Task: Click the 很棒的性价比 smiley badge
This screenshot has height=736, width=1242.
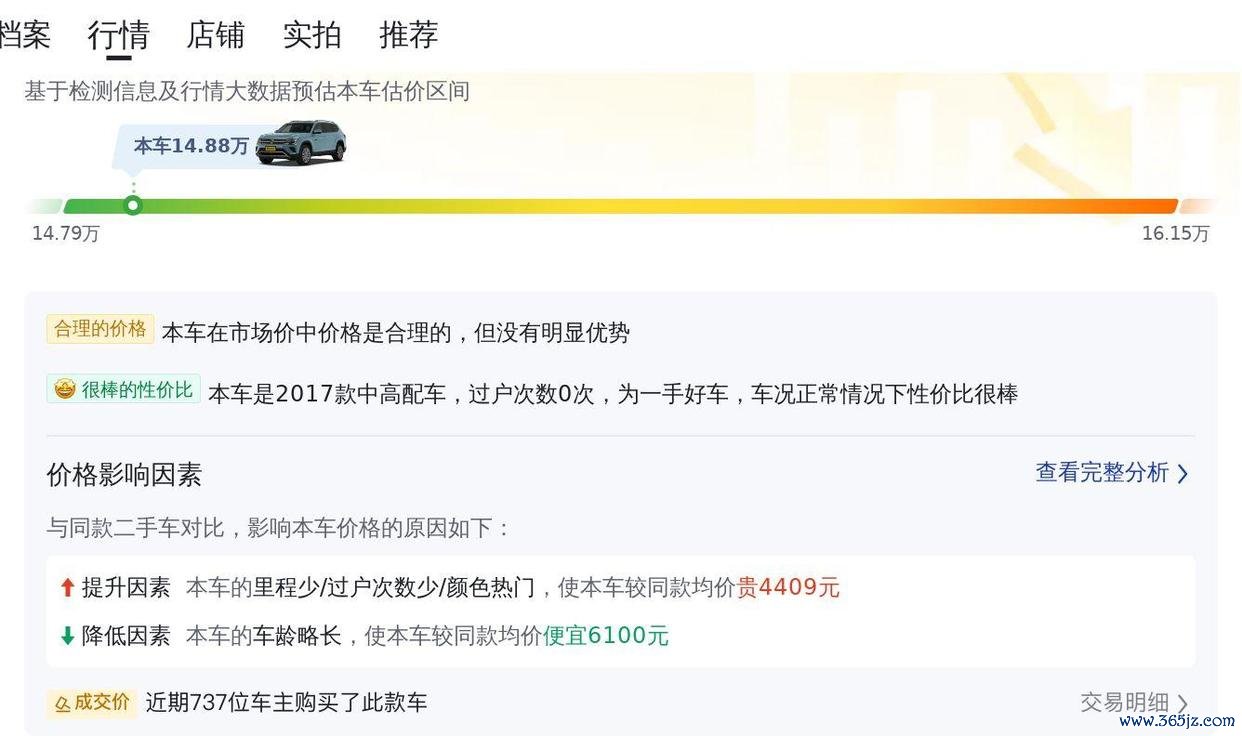Action: [x=123, y=389]
